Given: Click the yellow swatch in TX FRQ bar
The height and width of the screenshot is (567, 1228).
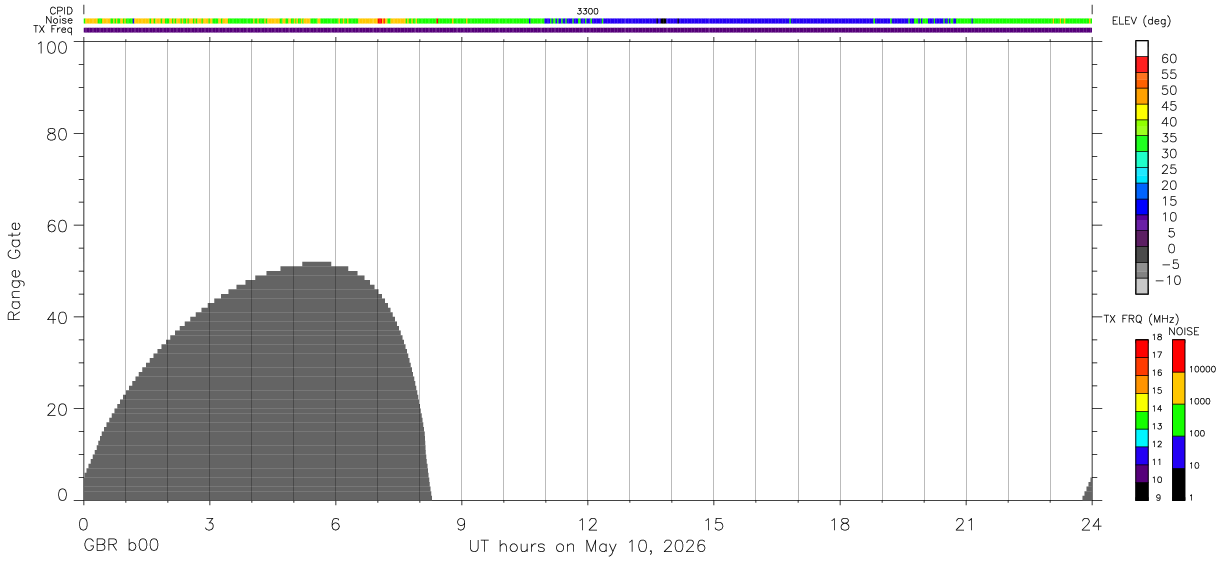Looking at the screenshot, I should [x=1142, y=402].
